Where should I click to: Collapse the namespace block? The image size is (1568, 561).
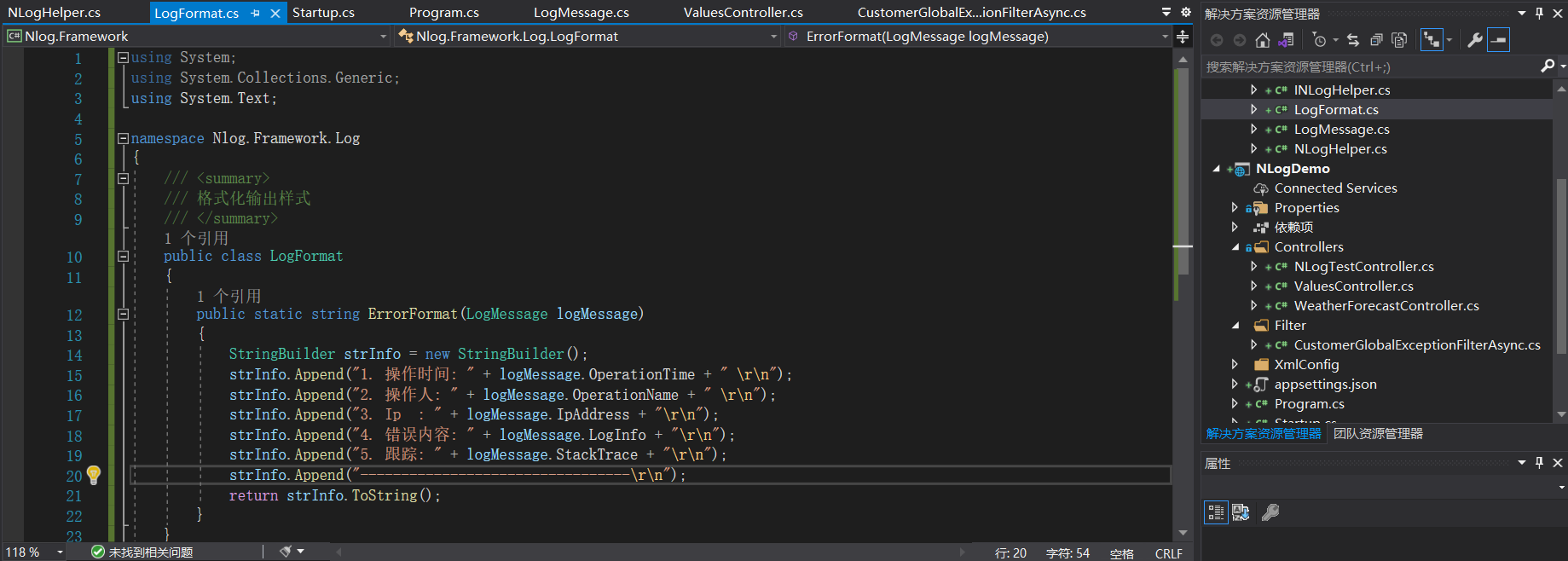[123, 138]
